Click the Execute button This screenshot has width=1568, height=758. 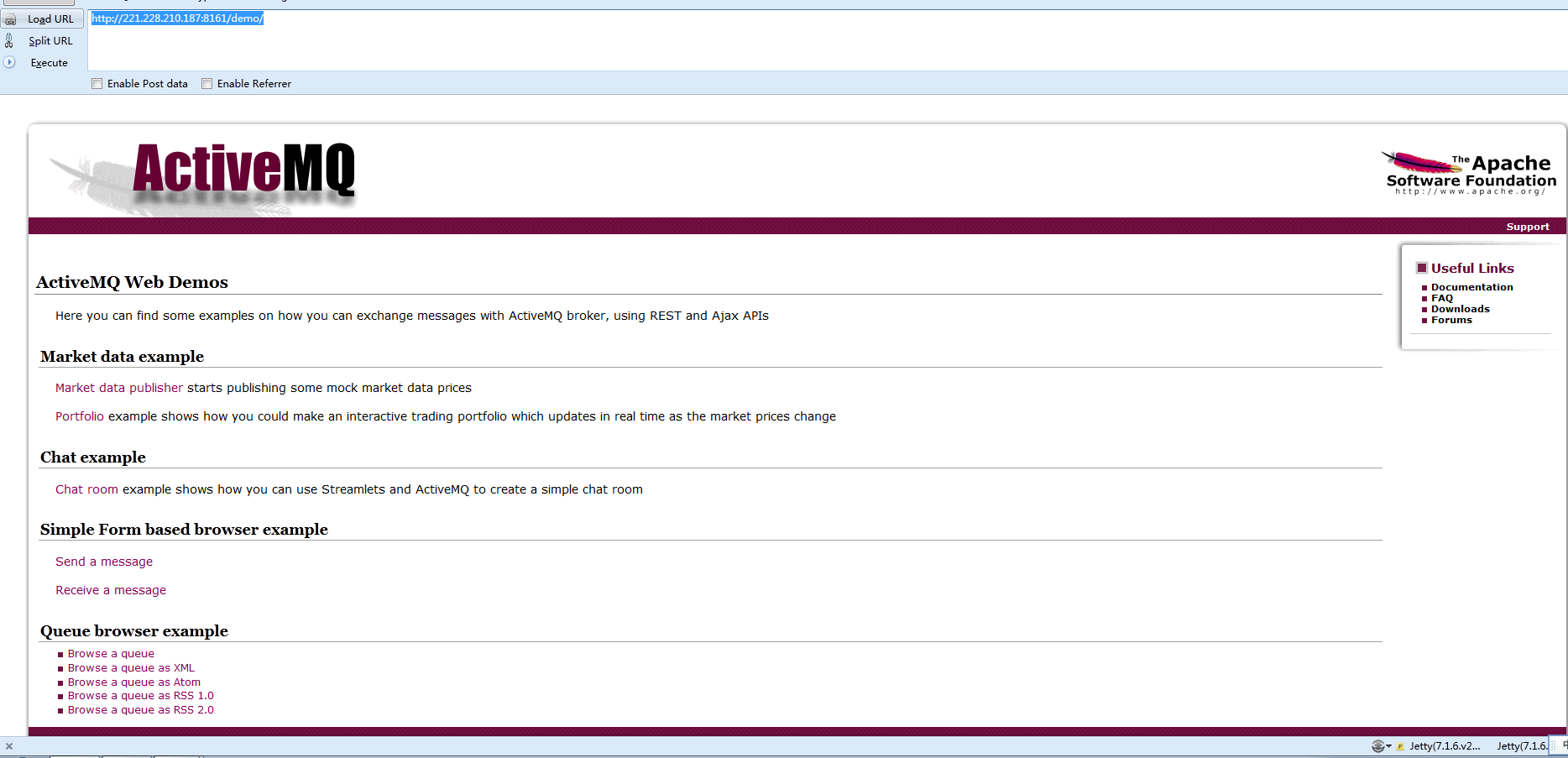coord(42,62)
